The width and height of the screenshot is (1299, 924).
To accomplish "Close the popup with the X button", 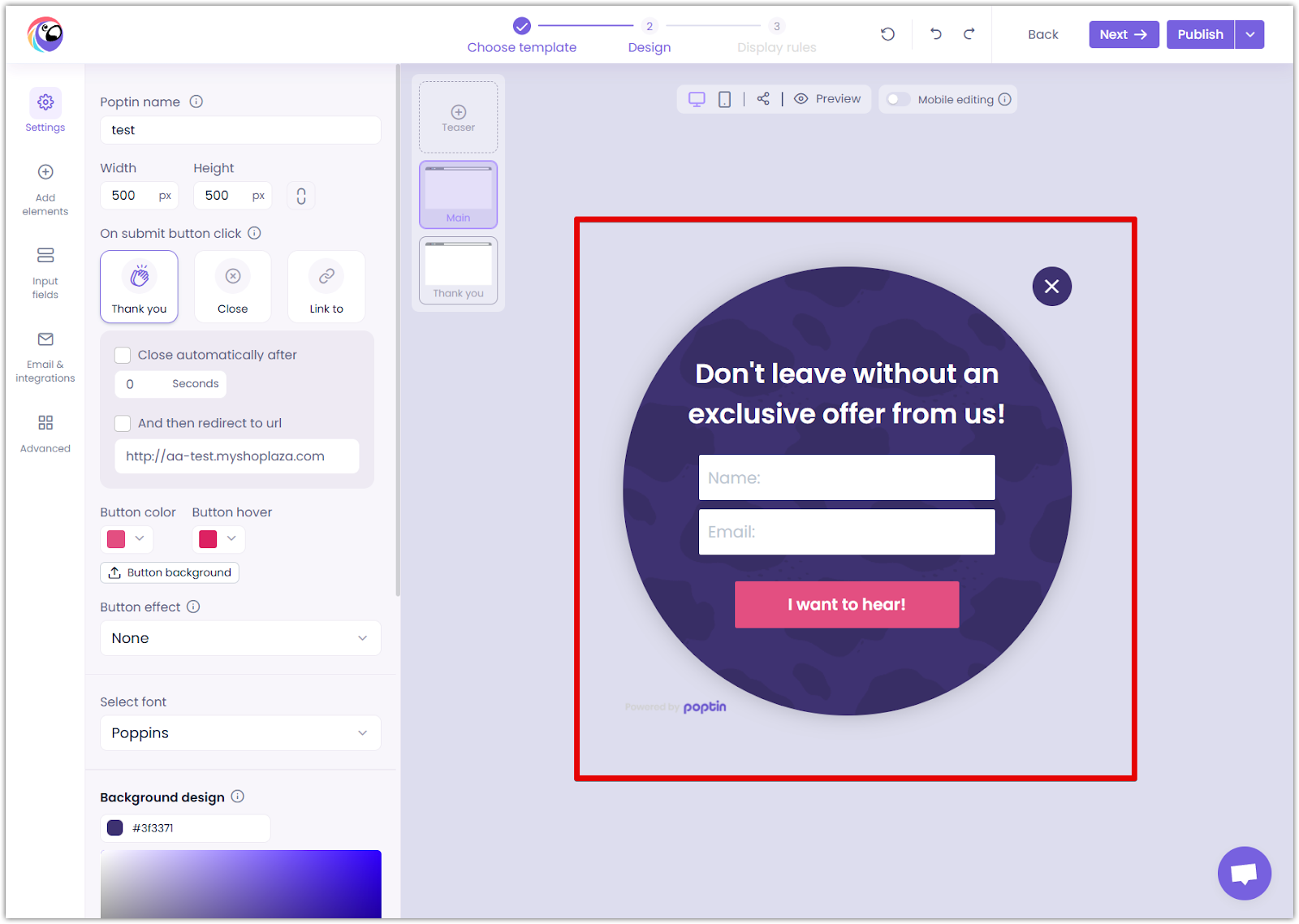I will click(1051, 287).
